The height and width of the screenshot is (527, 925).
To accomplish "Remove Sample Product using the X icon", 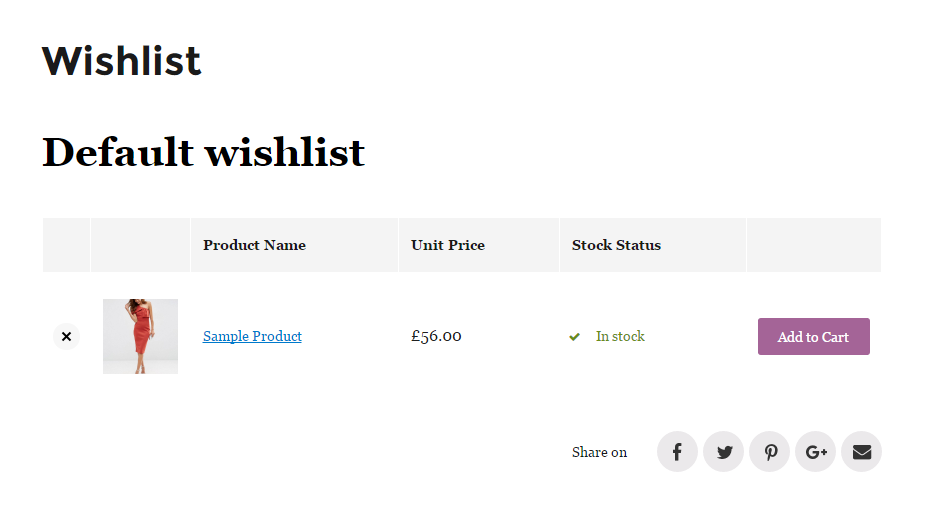I will tap(66, 336).
